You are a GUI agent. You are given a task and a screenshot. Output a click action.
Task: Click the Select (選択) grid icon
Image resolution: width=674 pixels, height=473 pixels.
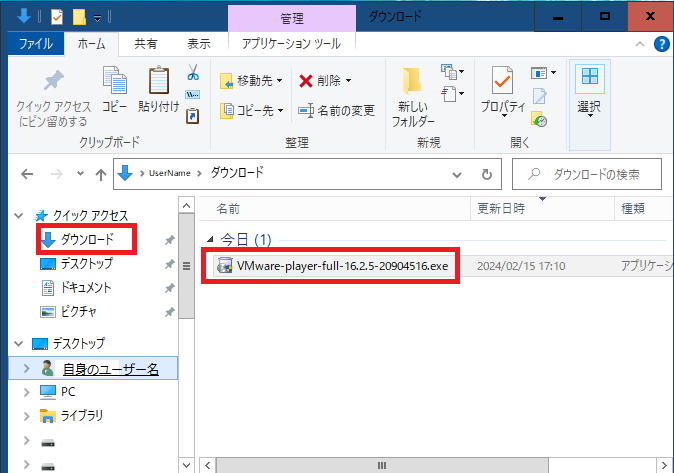point(589,78)
